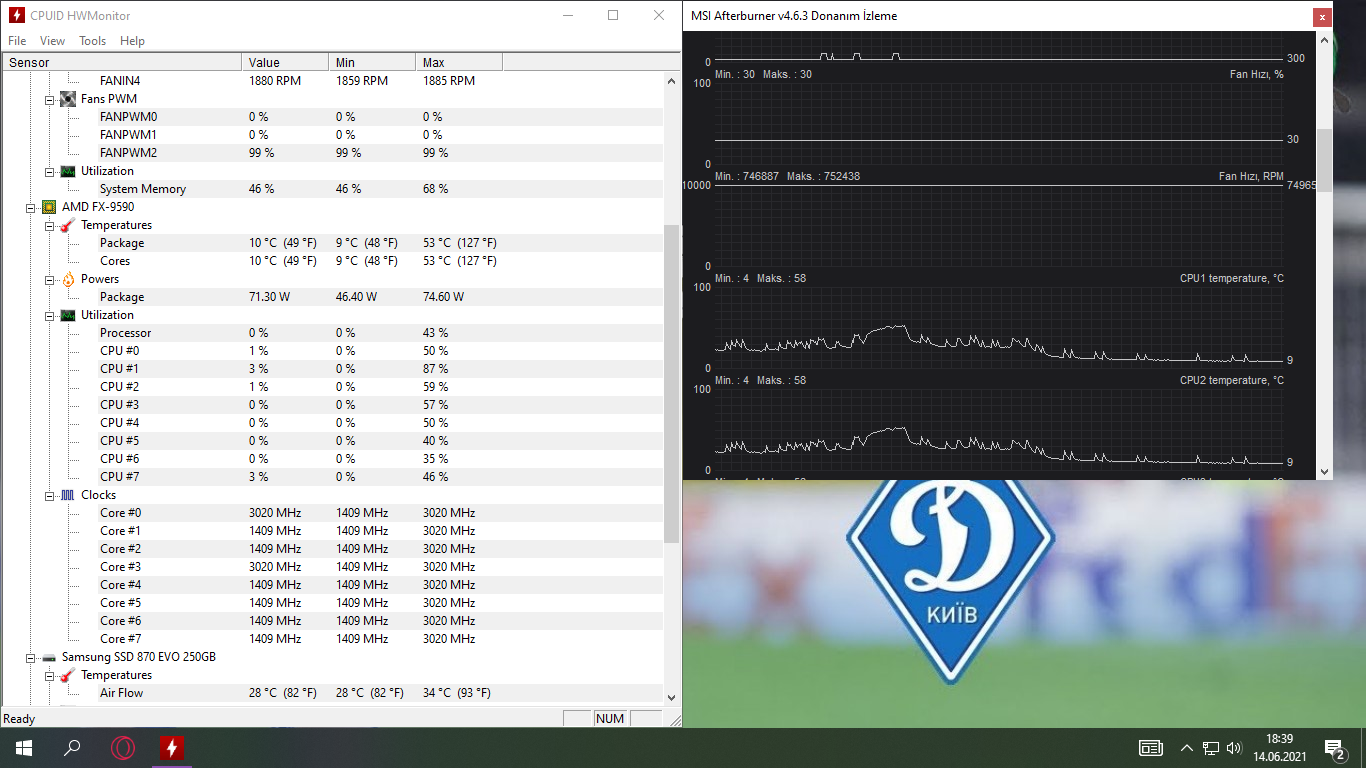
Task: Click the HWMonitor vertical scrollbar up arrow
Action: [x=672, y=80]
